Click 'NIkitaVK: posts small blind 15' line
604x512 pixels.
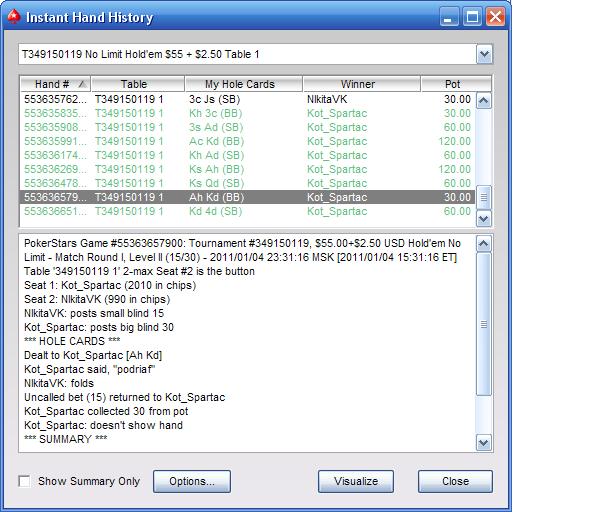coord(94,313)
